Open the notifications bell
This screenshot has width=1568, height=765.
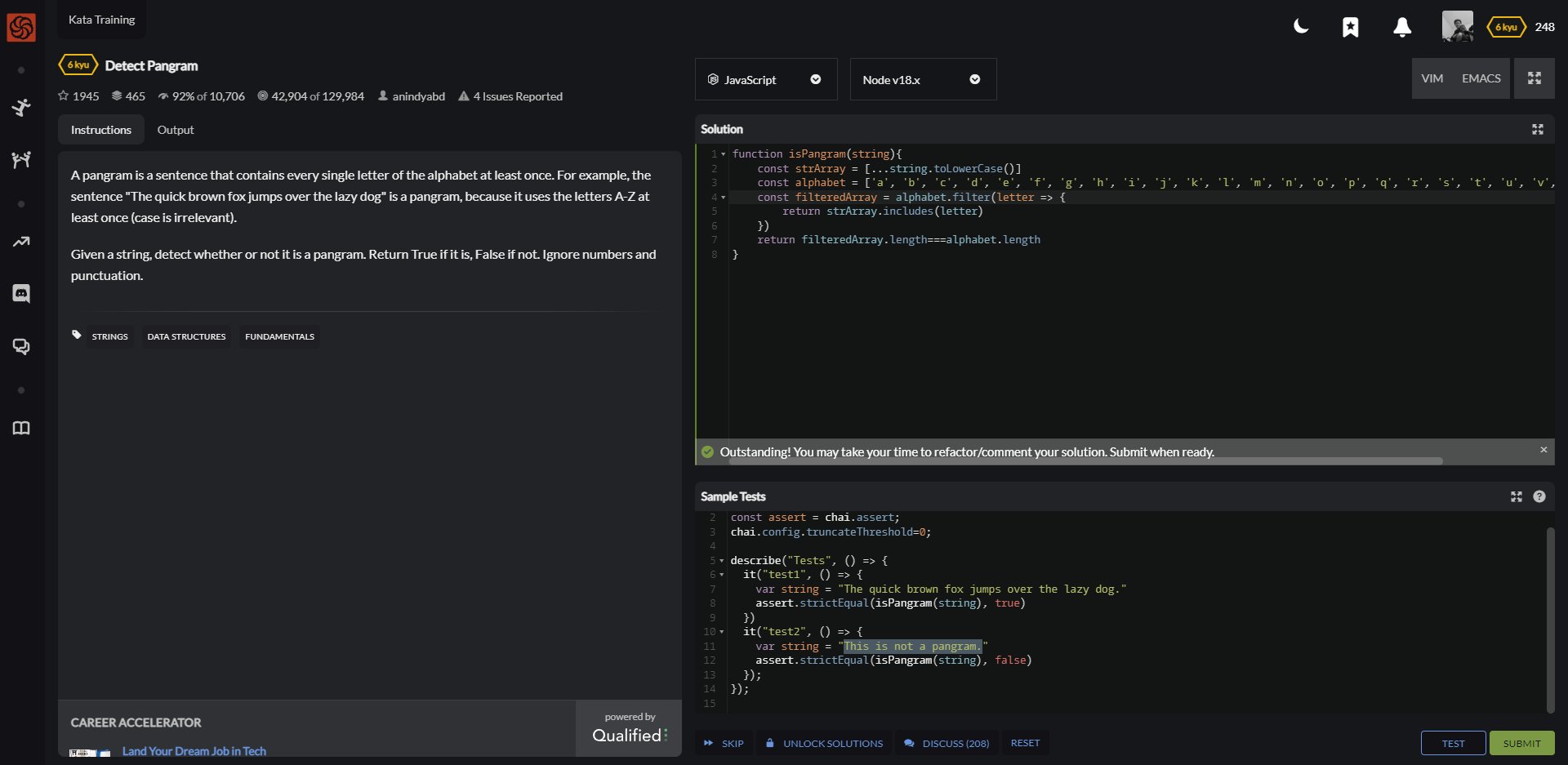coord(1402,28)
